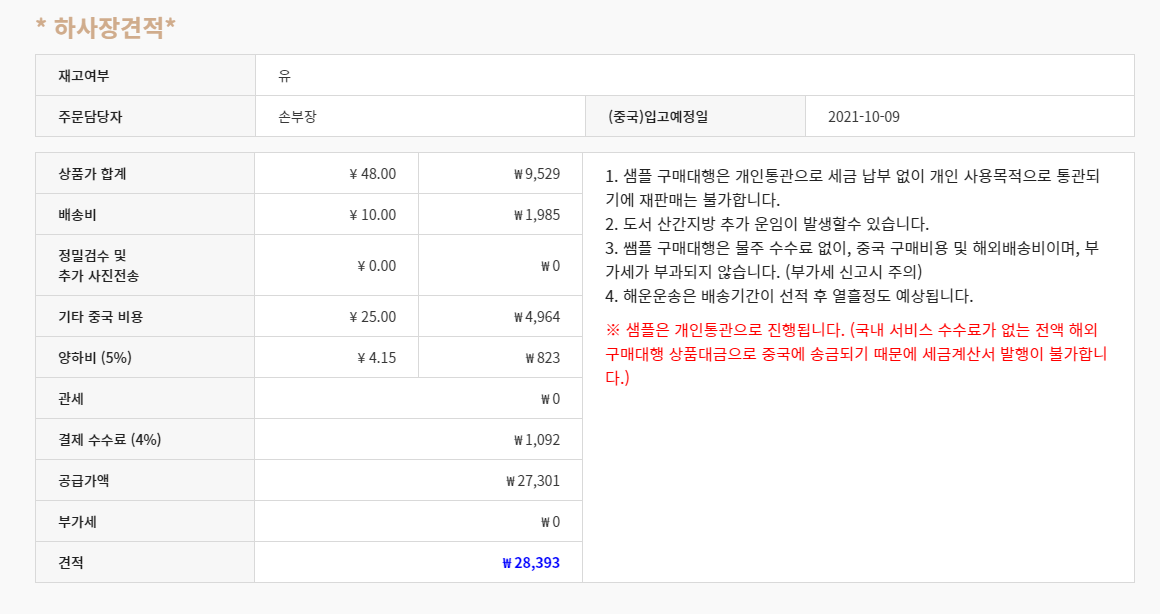Click the 기타 중국 비용 ₩4,964 amount

pos(536,317)
